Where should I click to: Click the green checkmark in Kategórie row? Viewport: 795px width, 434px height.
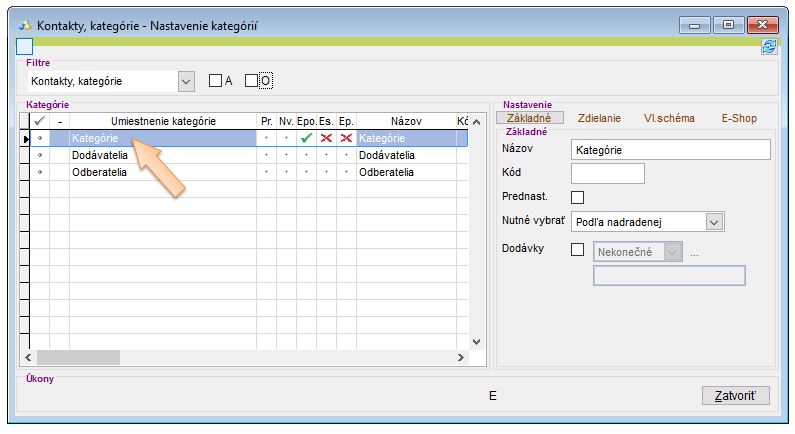pyautogui.click(x=306, y=139)
